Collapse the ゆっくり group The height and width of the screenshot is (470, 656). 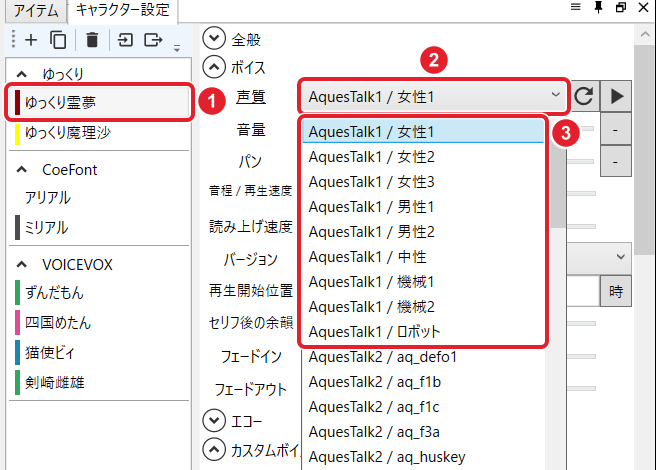(x=22, y=74)
